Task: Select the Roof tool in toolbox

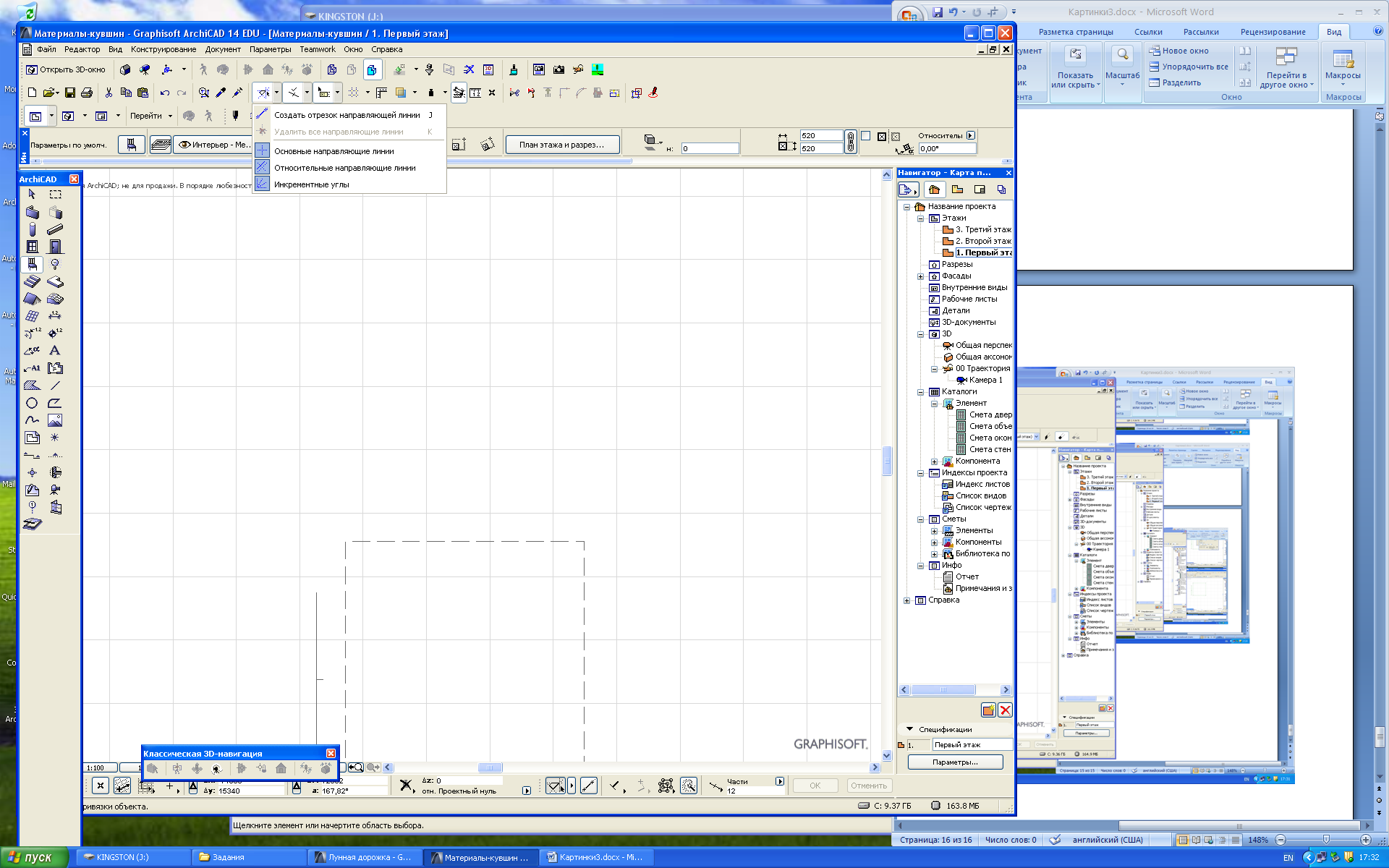Action: (x=32, y=299)
